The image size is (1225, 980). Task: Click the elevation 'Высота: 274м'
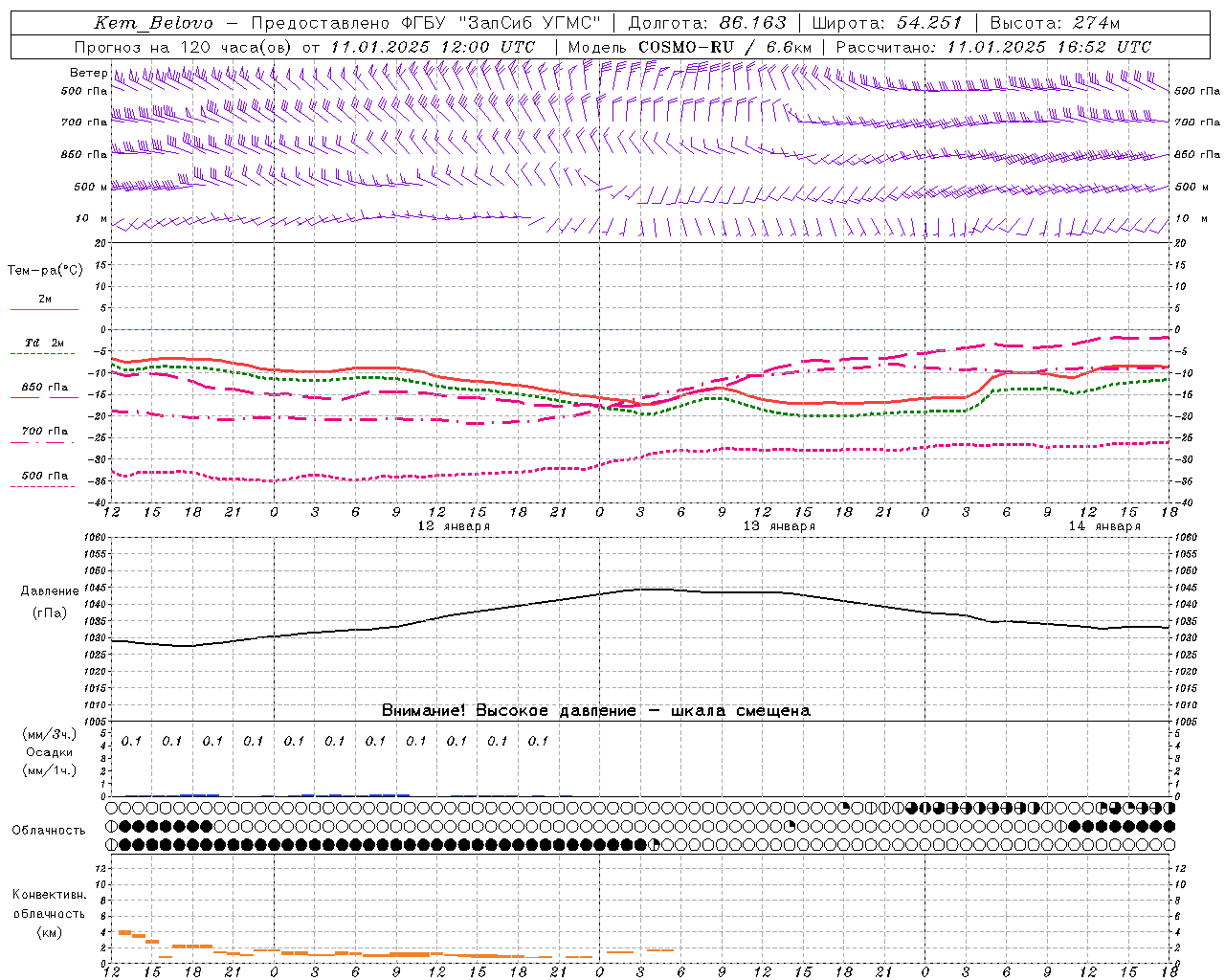click(x=1055, y=23)
